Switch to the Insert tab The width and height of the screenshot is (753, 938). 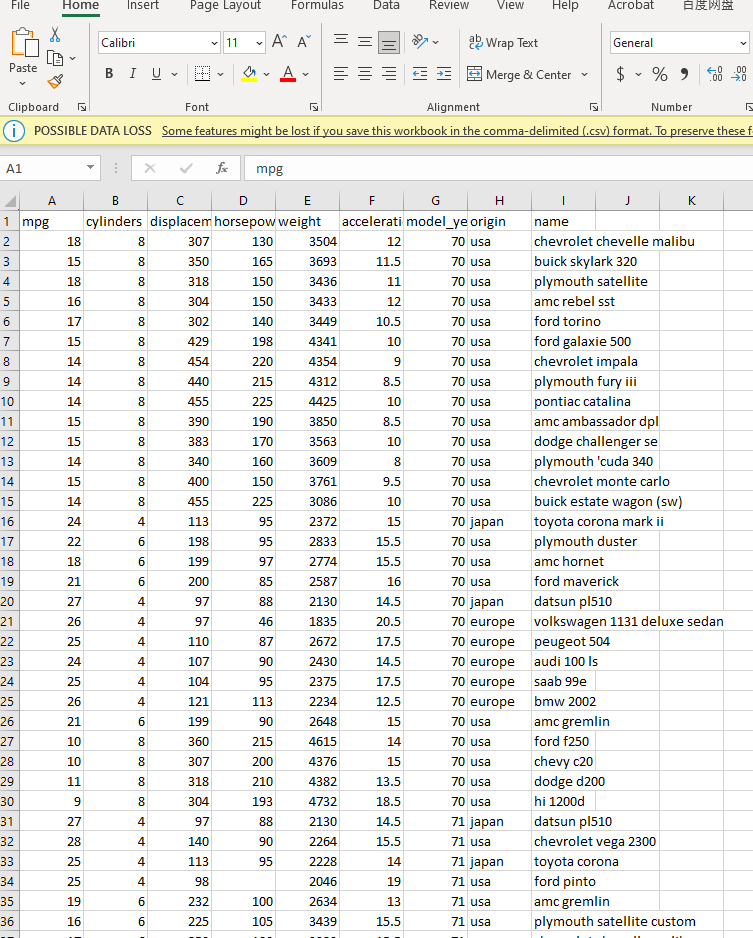(x=142, y=5)
